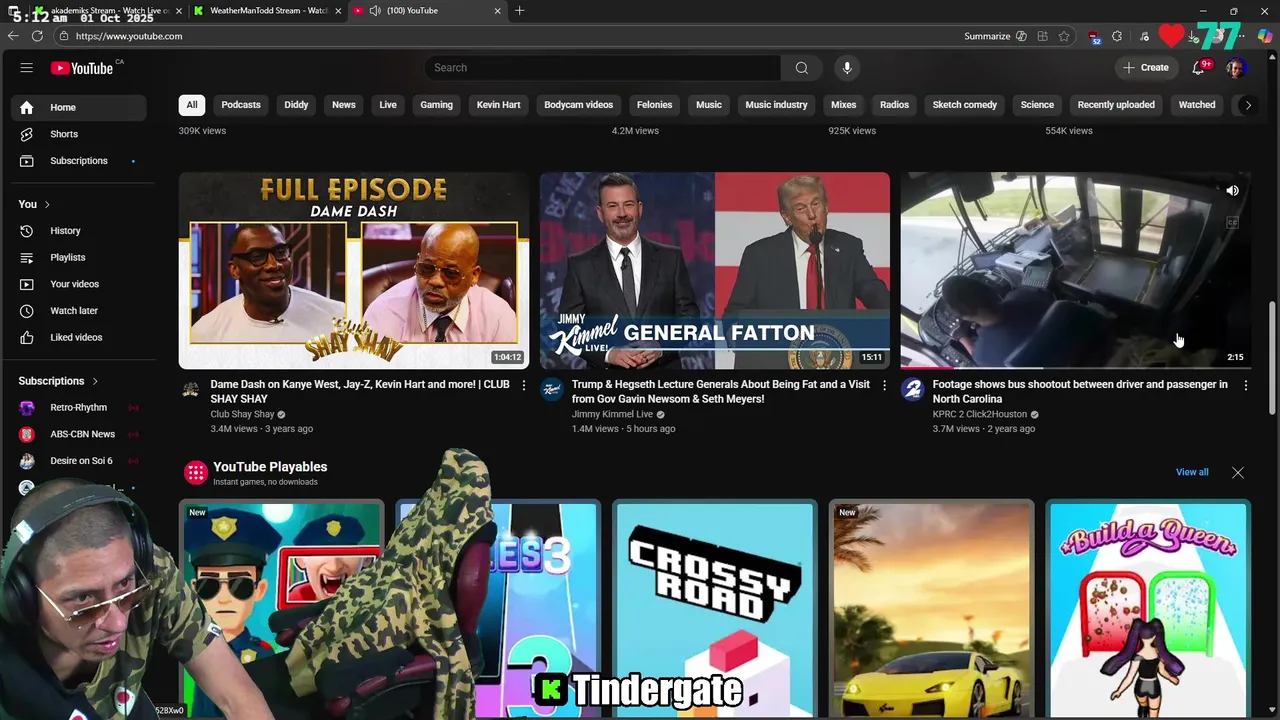Screen dimensions: 1280x720
Task: Bookmark this page with star icon
Action: [1064, 36]
